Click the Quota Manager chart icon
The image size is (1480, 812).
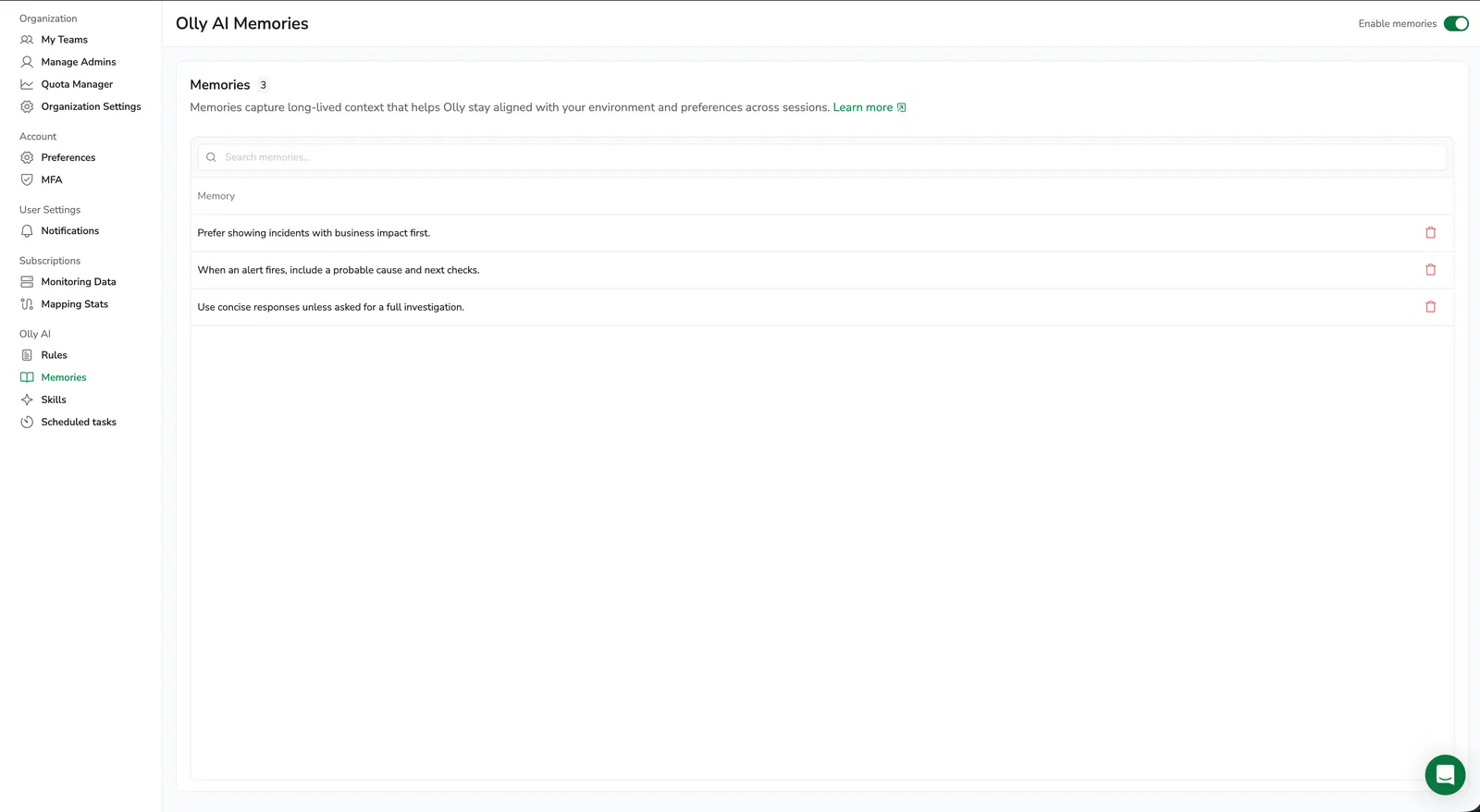[x=27, y=84]
